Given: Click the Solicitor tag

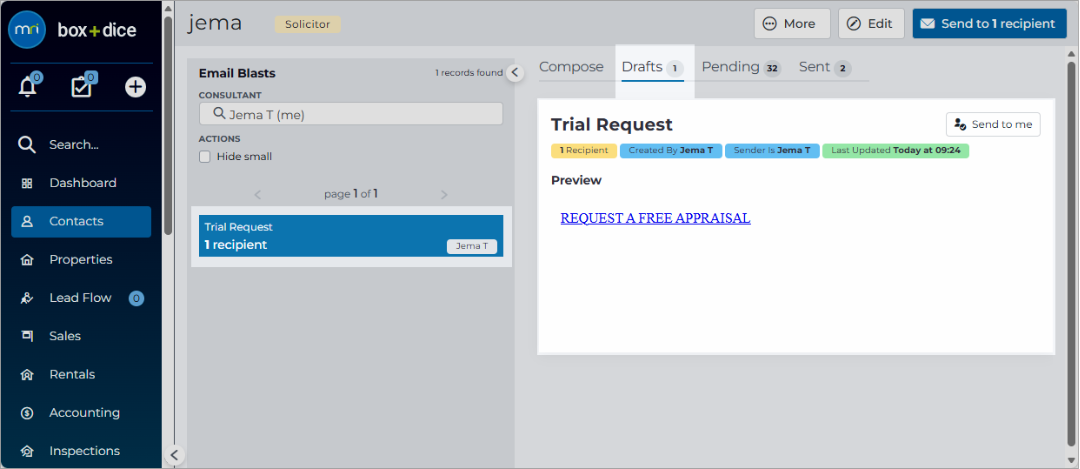Looking at the screenshot, I should [x=308, y=24].
